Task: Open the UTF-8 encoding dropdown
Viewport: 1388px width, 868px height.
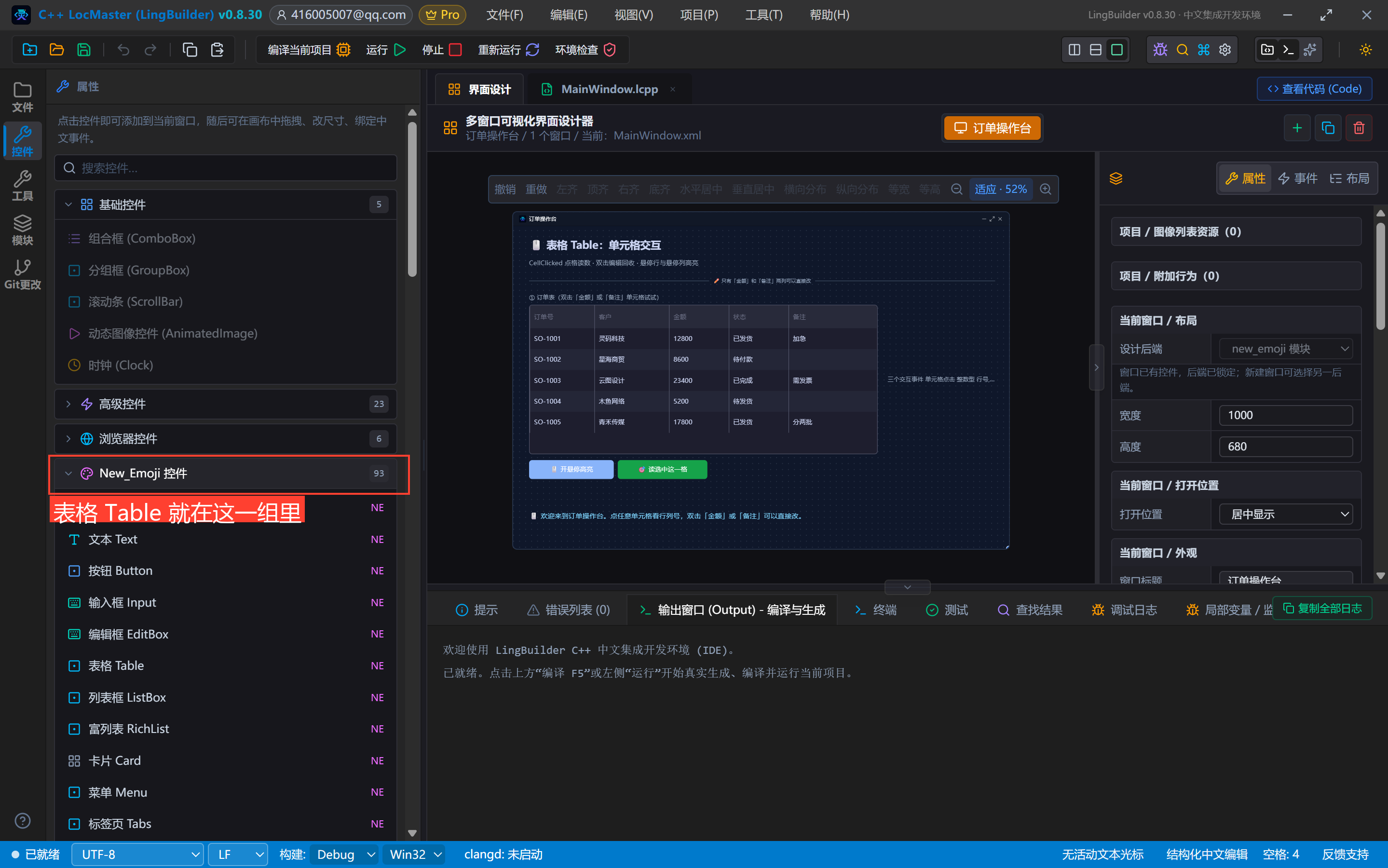Action: [137, 855]
